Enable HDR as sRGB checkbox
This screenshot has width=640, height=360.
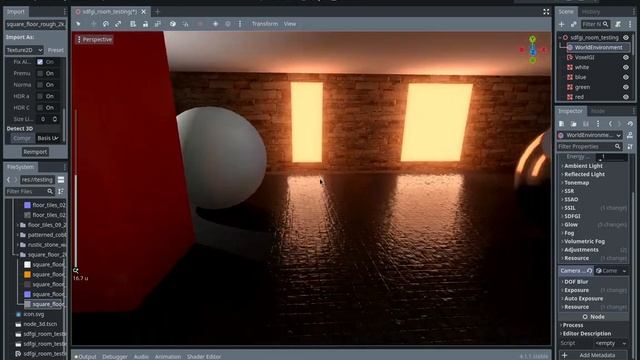(40, 96)
